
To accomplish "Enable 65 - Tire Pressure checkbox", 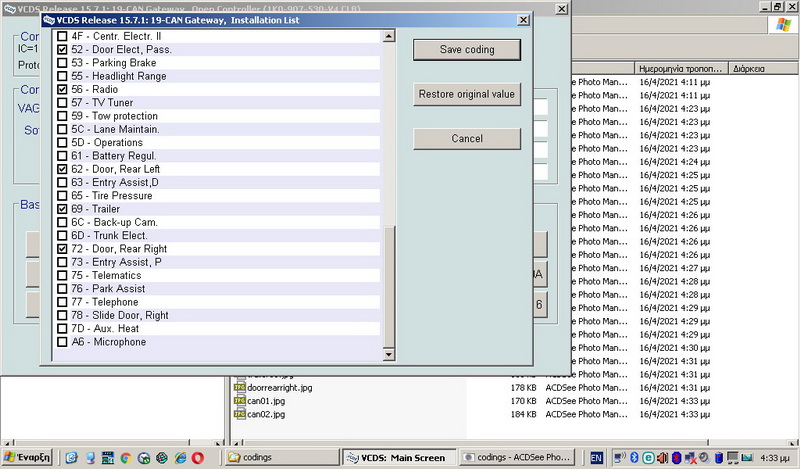I will pyautogui.click(x=62, y=195).
